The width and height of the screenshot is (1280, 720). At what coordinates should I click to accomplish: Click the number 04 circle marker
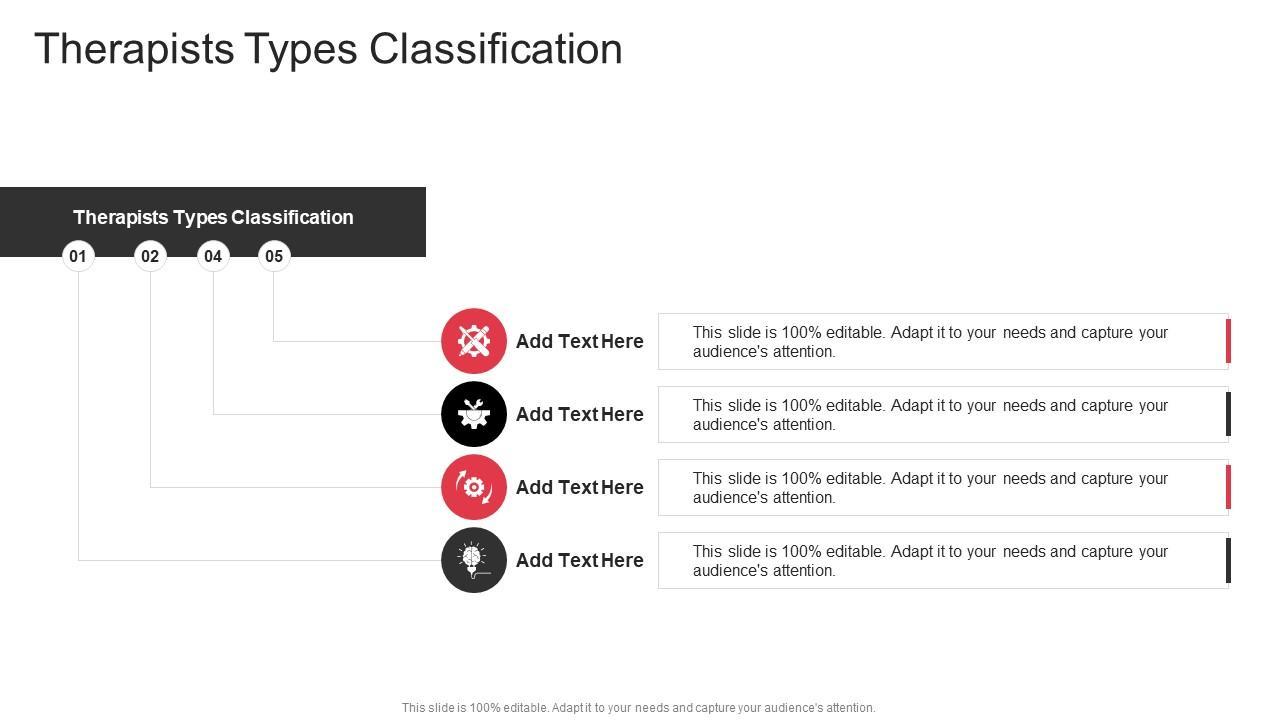[x=213, y=256]
